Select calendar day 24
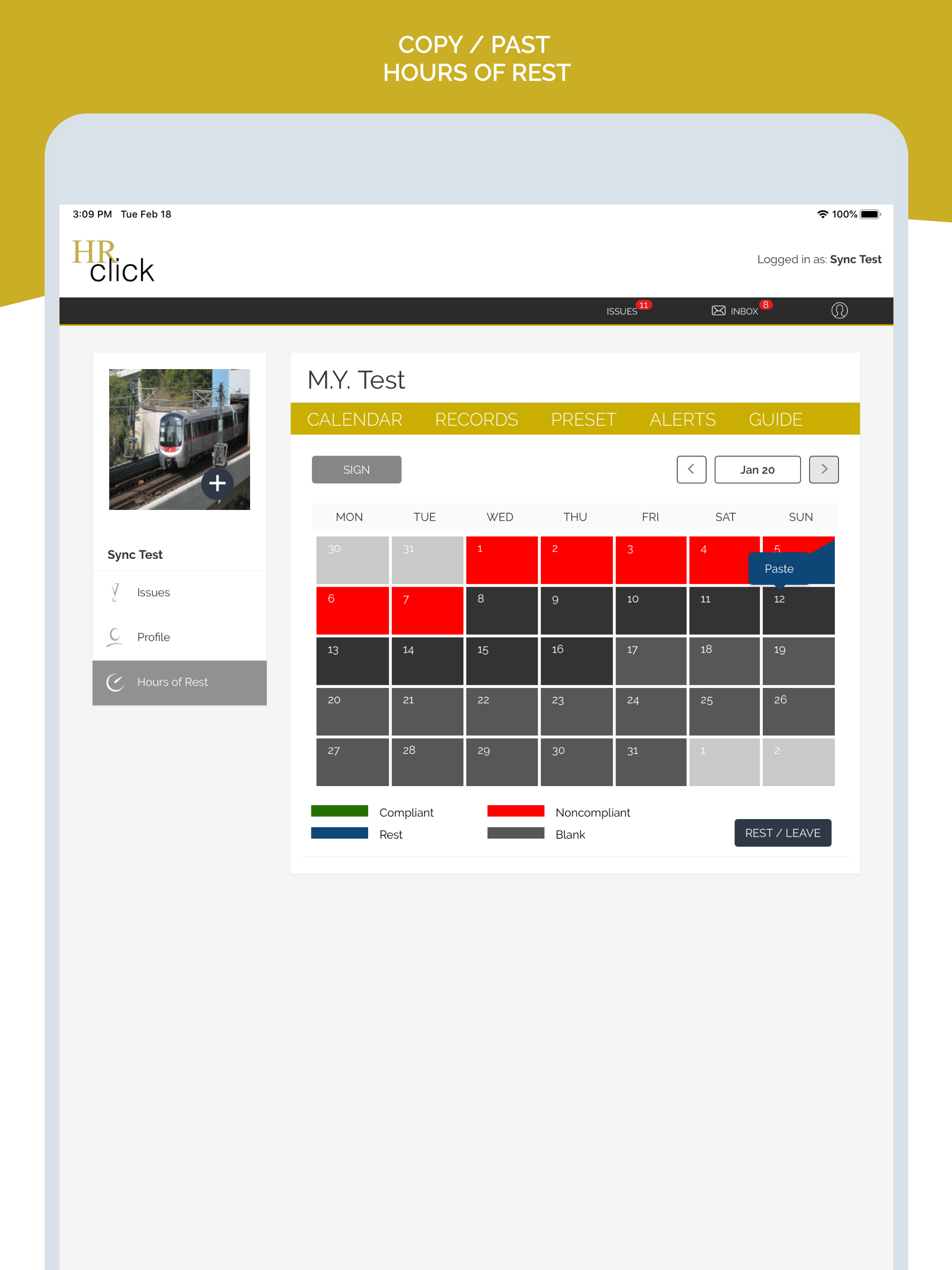The height and width of the screenshot is (1270, 952). coord(651,711)
